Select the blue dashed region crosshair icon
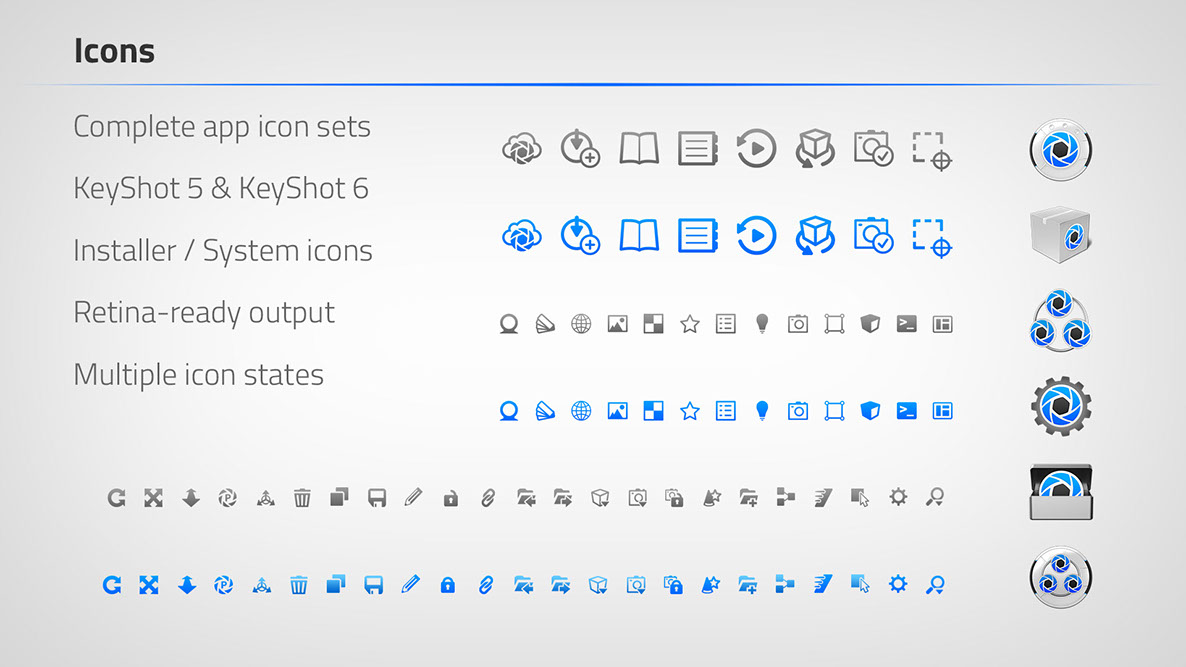The height and width of the screenshot is (667, 1186). click(x=932, y=237)
